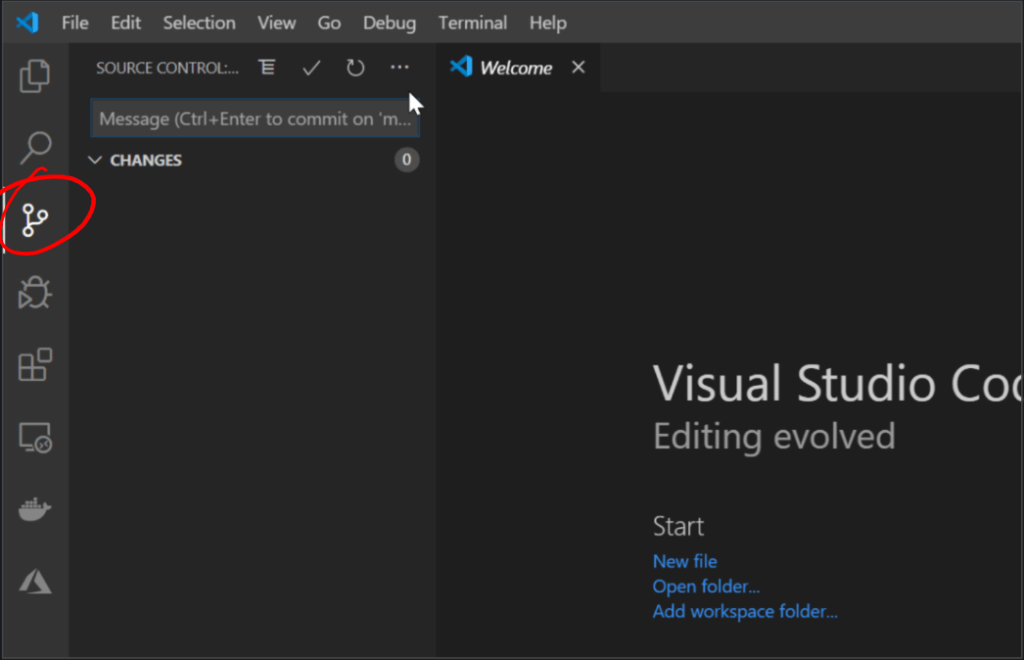Click the Editing evolved subtitle

774,436
